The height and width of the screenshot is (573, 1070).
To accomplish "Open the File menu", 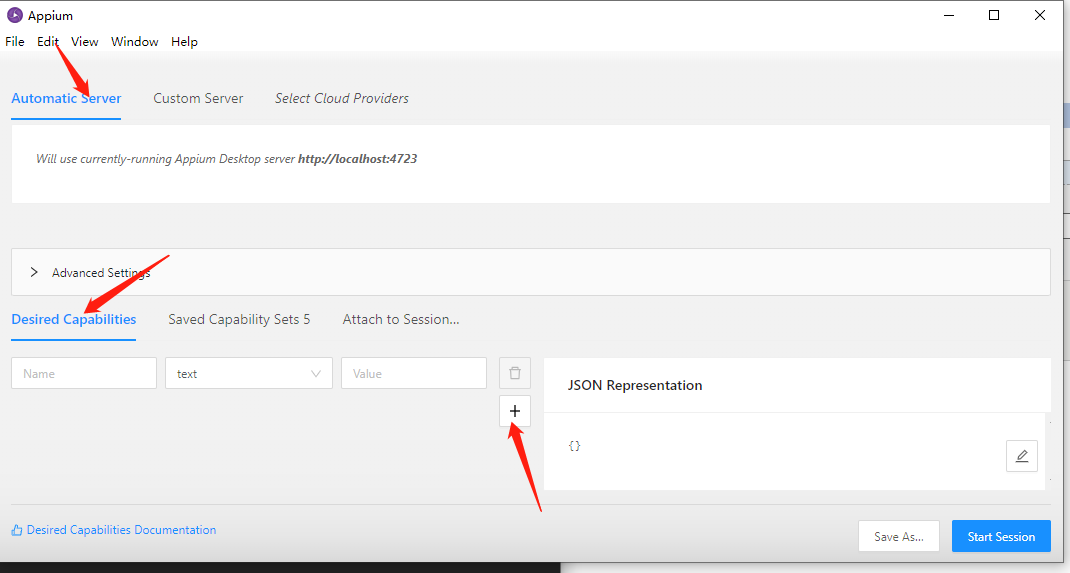I will click(15, 41).
